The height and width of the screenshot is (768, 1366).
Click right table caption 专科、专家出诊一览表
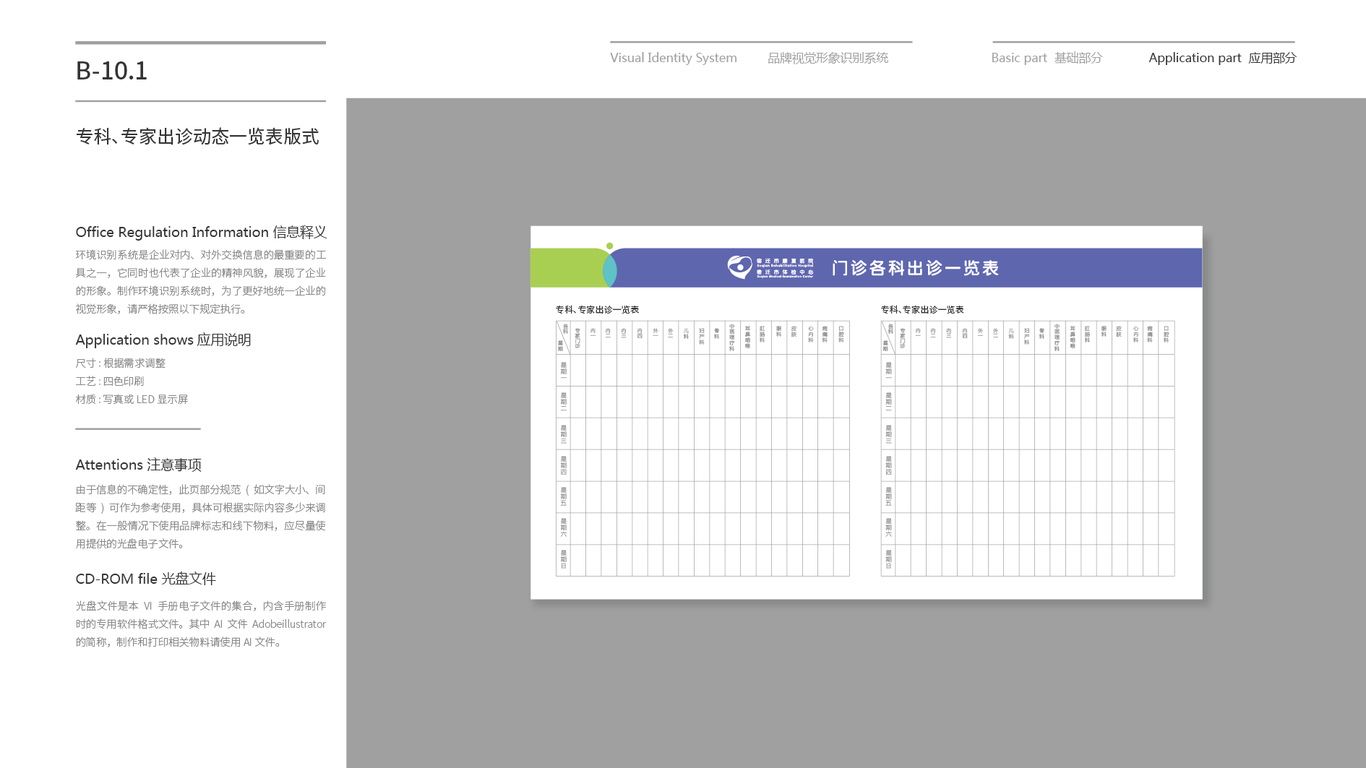pyautogui.click(x=922, y=310)
